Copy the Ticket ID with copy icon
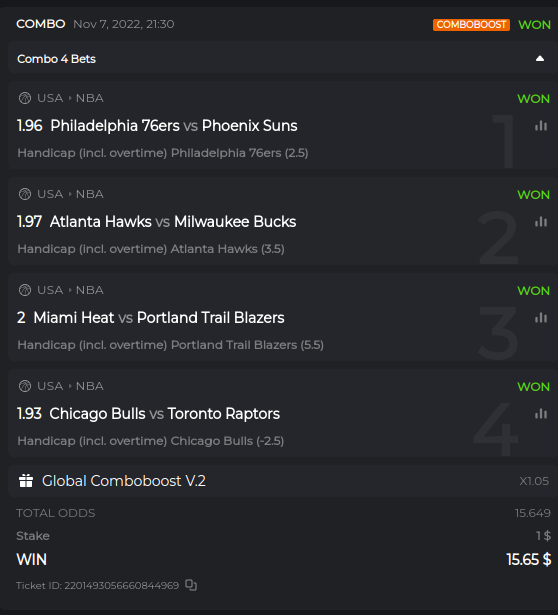This screenshot has height=615, width=558. click(x=191, y=585)
